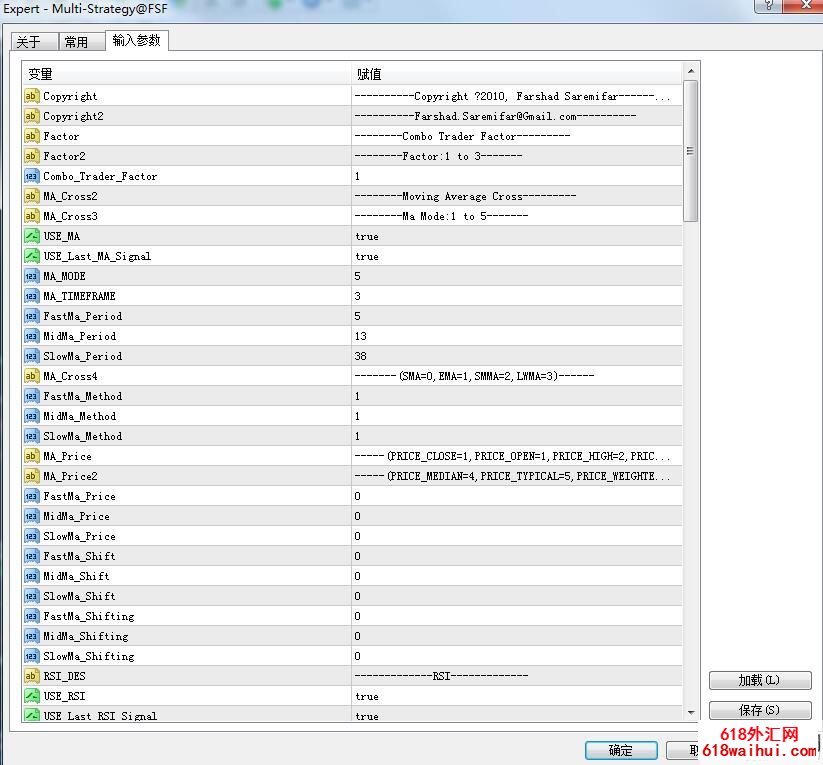This screenshot has width=823, height=765.
Task: Edit the SlowMa_Period value 38
Action: pyautogui.click(x=363, y=356)
